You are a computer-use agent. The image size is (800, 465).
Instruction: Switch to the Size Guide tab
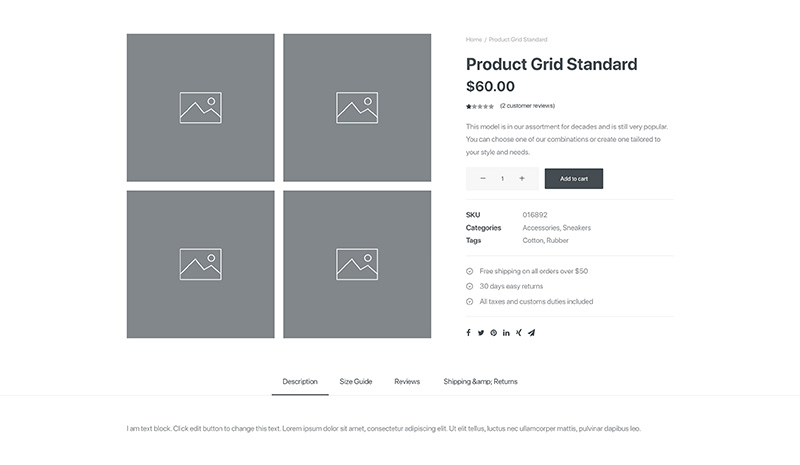[x=356, y=382]
